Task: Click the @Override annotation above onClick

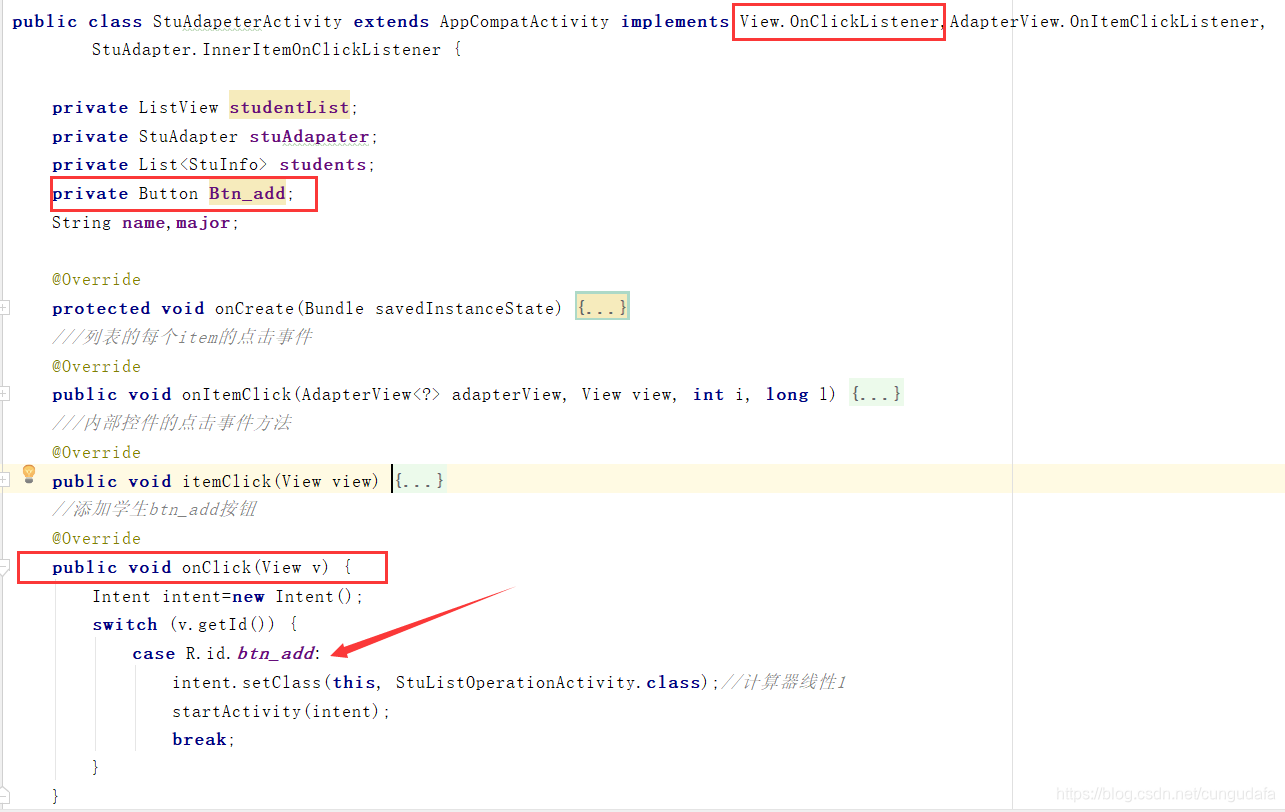Action: click(96, 538)
